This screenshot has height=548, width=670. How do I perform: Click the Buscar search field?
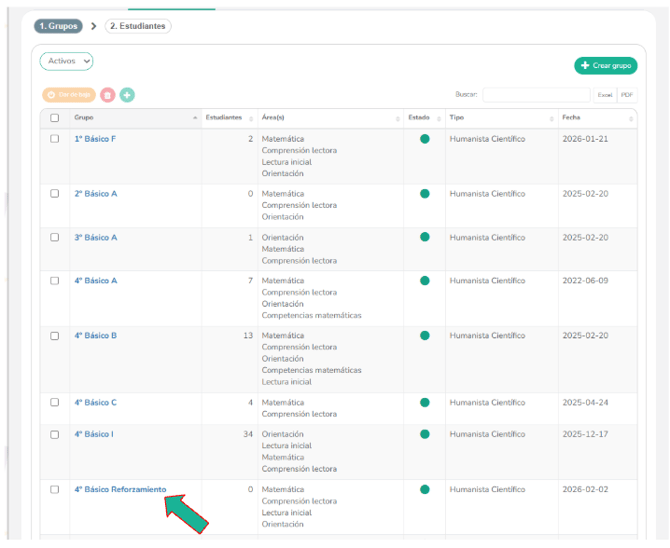(x=536, y=95)
